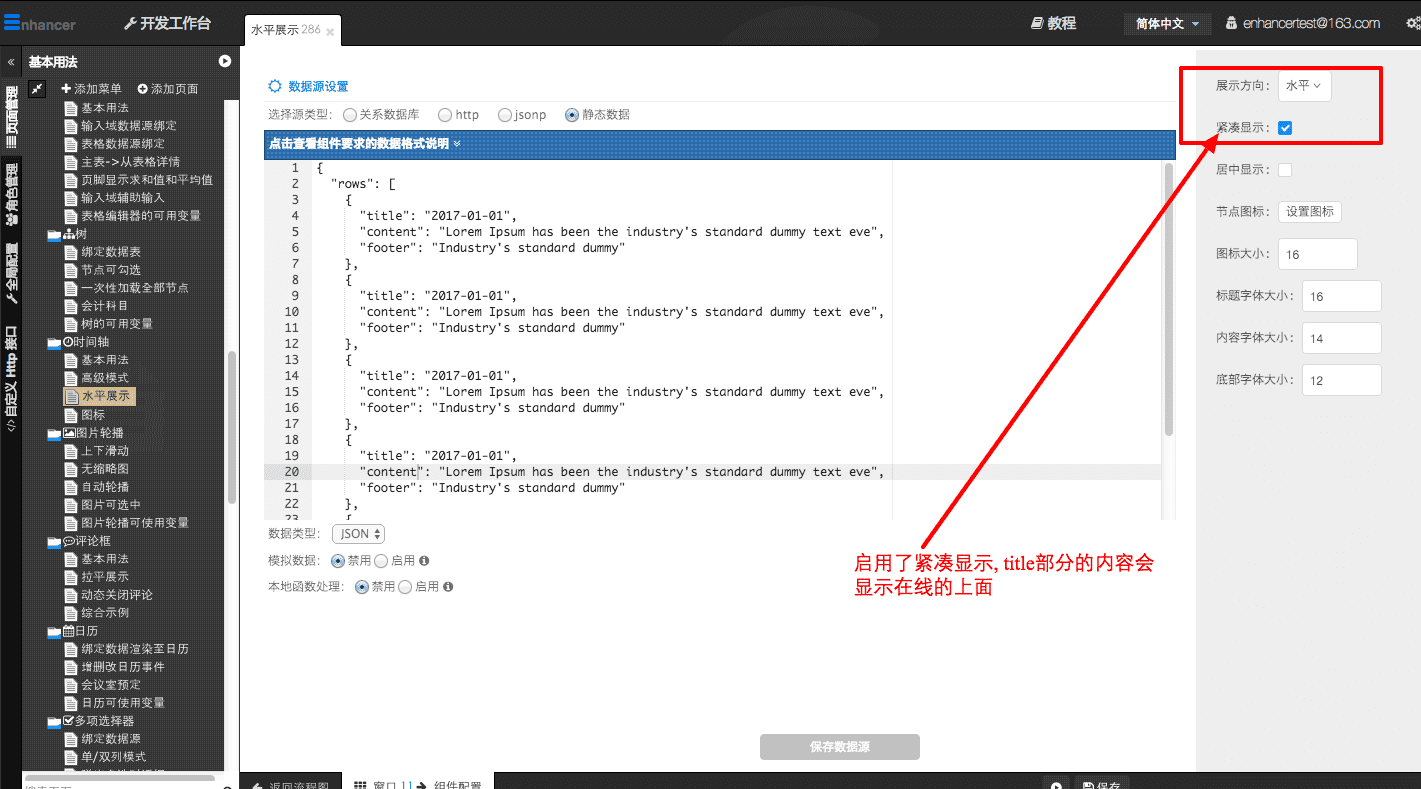The height and width of the screenshot is (789, 1421).
Task: Click the 添加页面 add page icon
Action: pos(143,89)
